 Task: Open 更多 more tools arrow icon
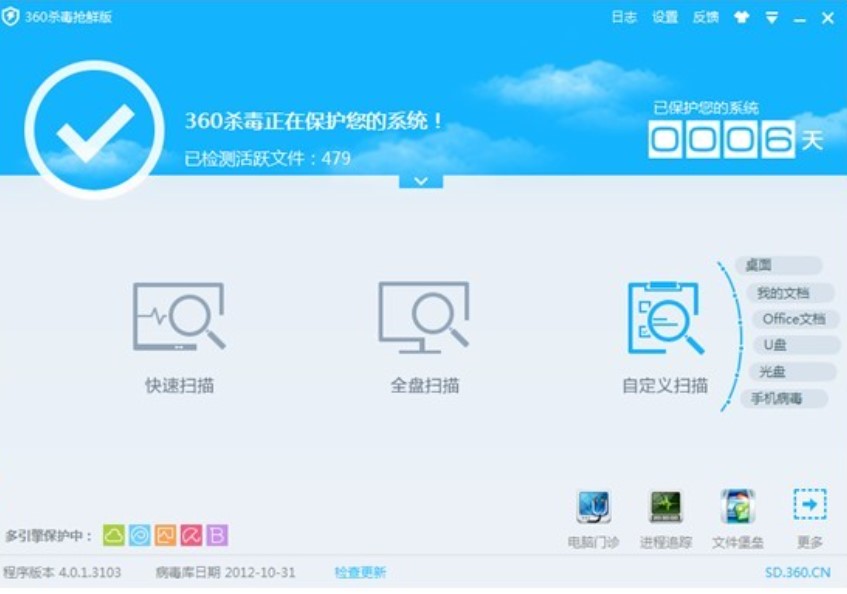point(810,504)
